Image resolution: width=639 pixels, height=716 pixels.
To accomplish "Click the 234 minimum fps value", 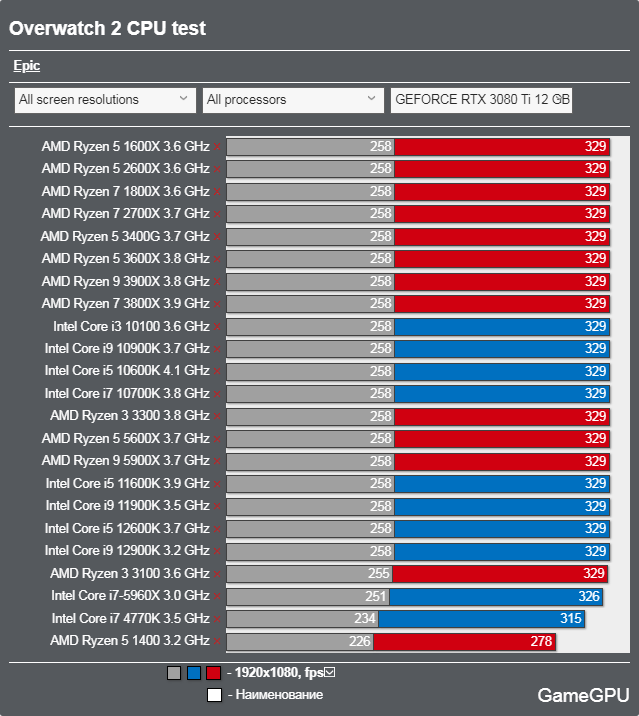I will [365, 618].
